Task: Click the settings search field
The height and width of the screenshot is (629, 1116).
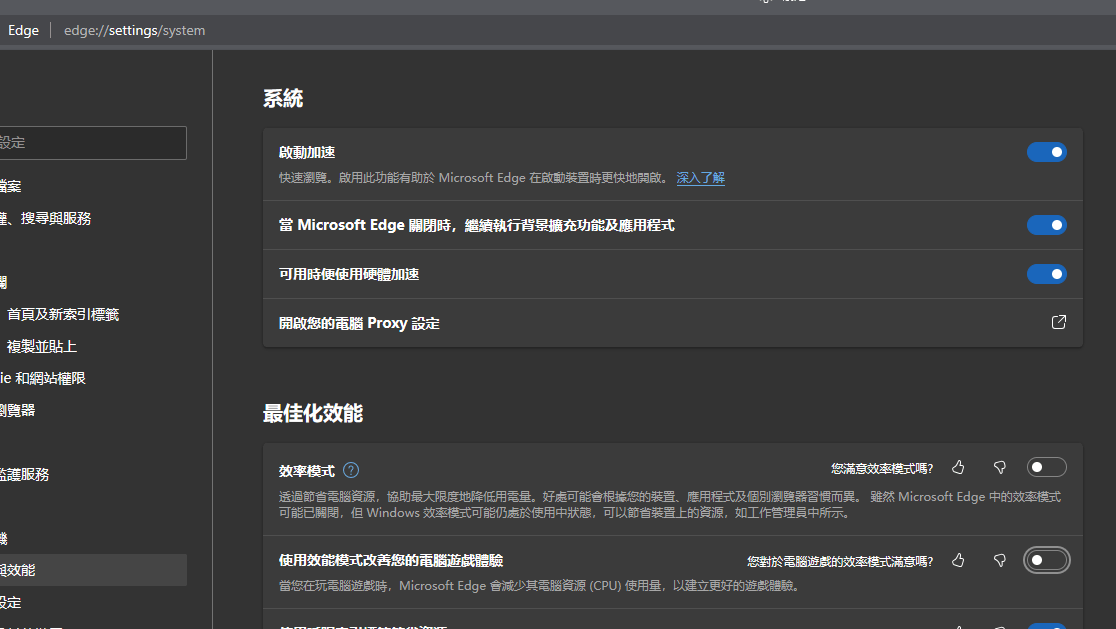Action: [91, 143]
